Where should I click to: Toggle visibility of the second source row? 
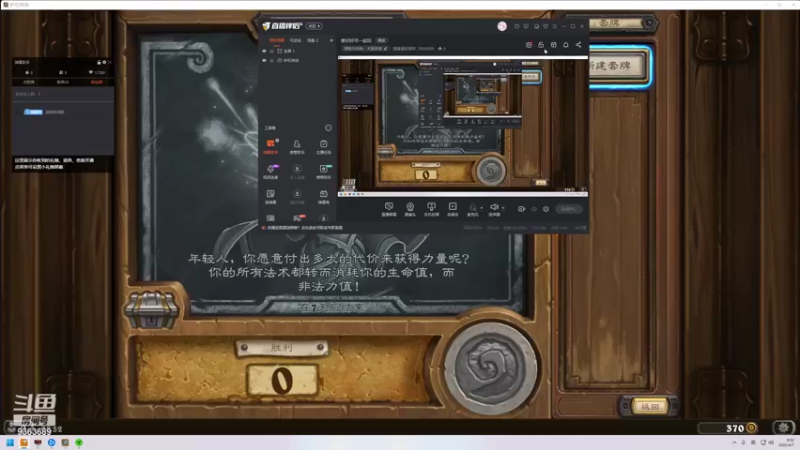tap(264, 60)
